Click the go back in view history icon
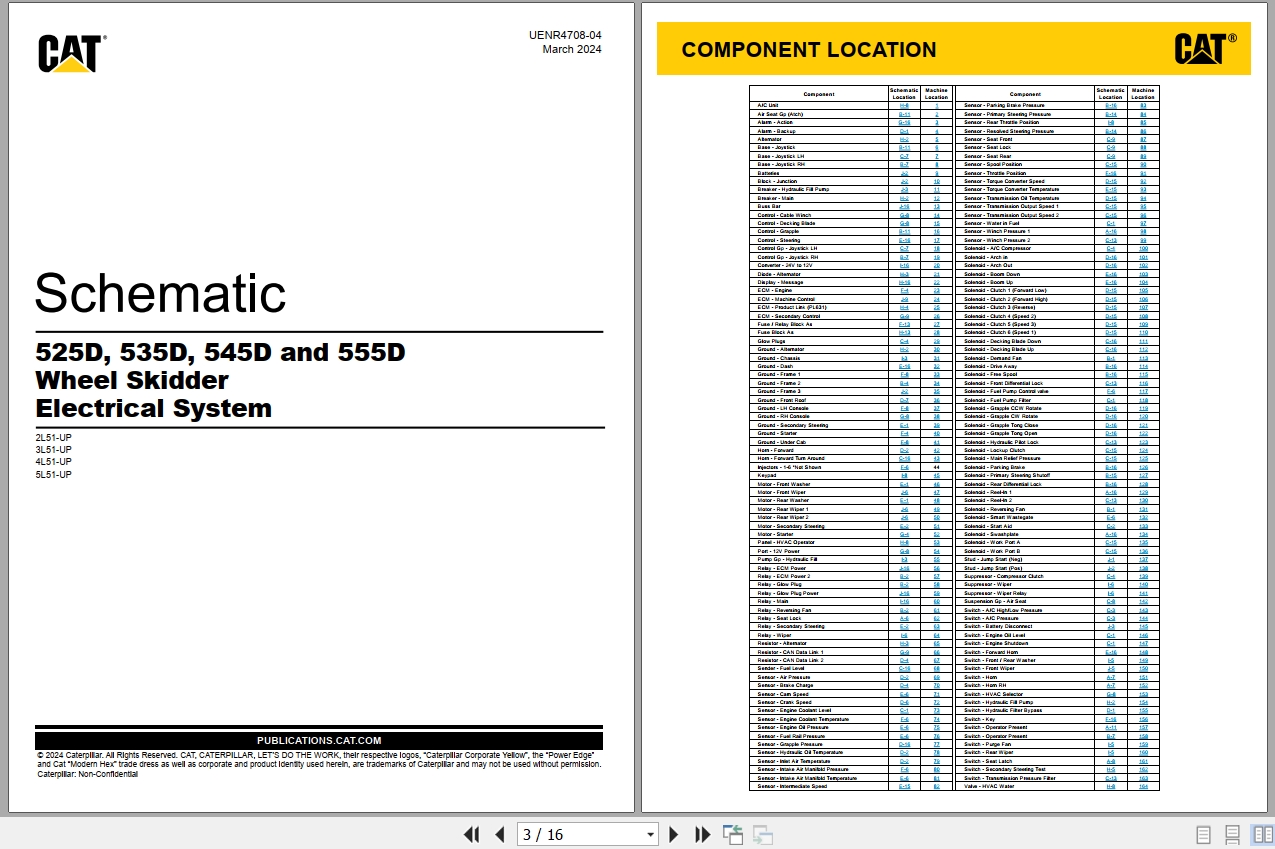Image resolution: width=1275 pixels, height=849 pixels. pos(732,834)
